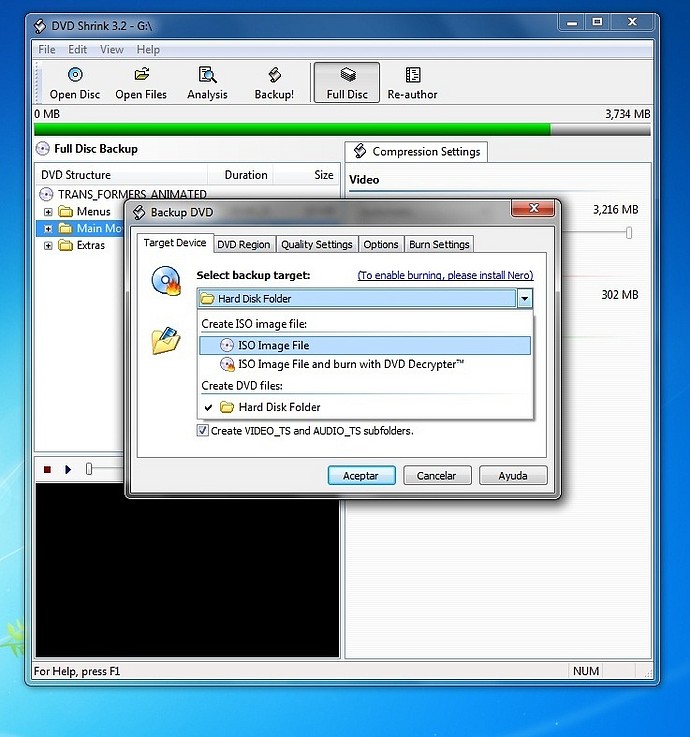Click the TRANS_FORMERS_ANIMATED disc icon
The height and width of the screenshot is (737, 690).
(x=46, y=194)
